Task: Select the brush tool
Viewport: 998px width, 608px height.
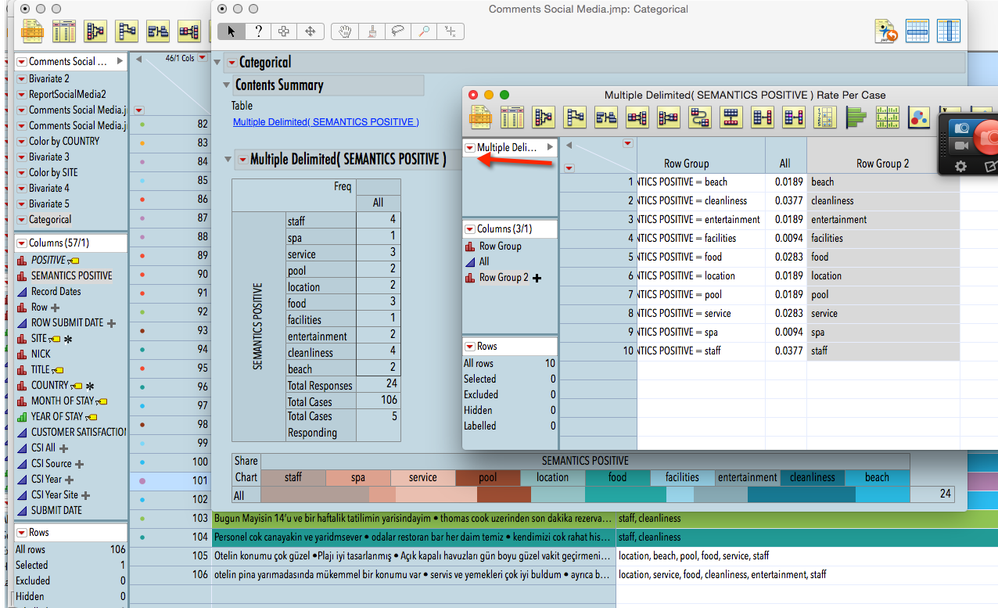Action: point(372,31)
